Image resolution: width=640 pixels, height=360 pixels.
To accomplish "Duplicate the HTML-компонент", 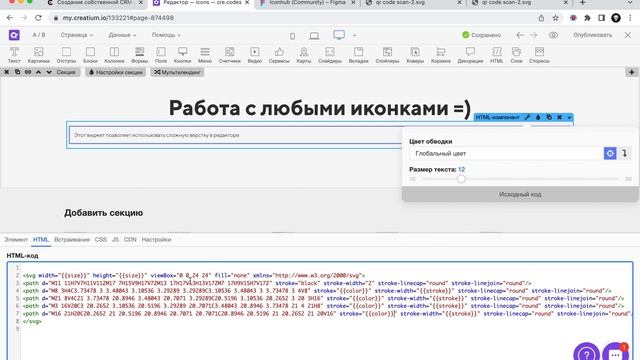I will click(x=549, y=118).
